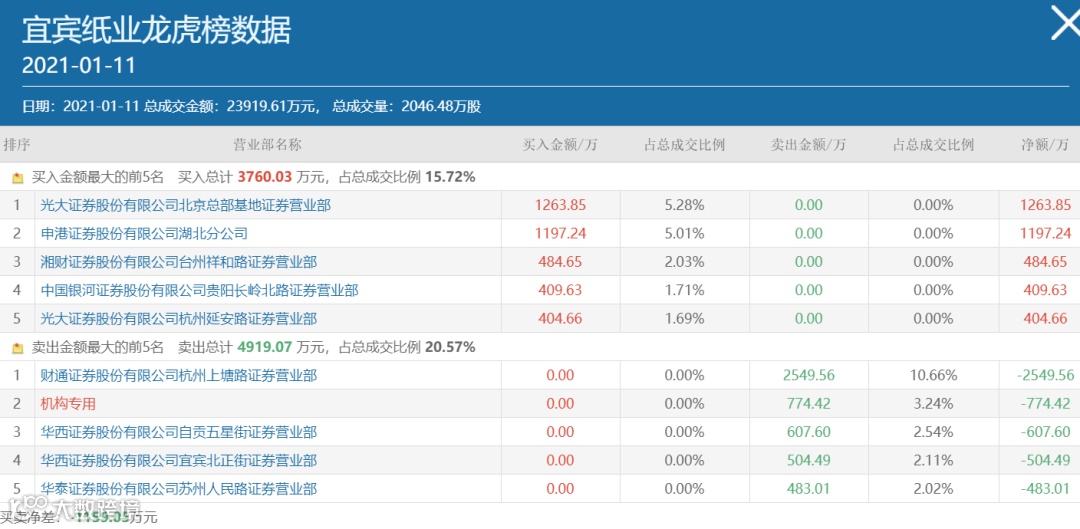Click the 卖出金额/万 column header

click(x=808, y=145)
